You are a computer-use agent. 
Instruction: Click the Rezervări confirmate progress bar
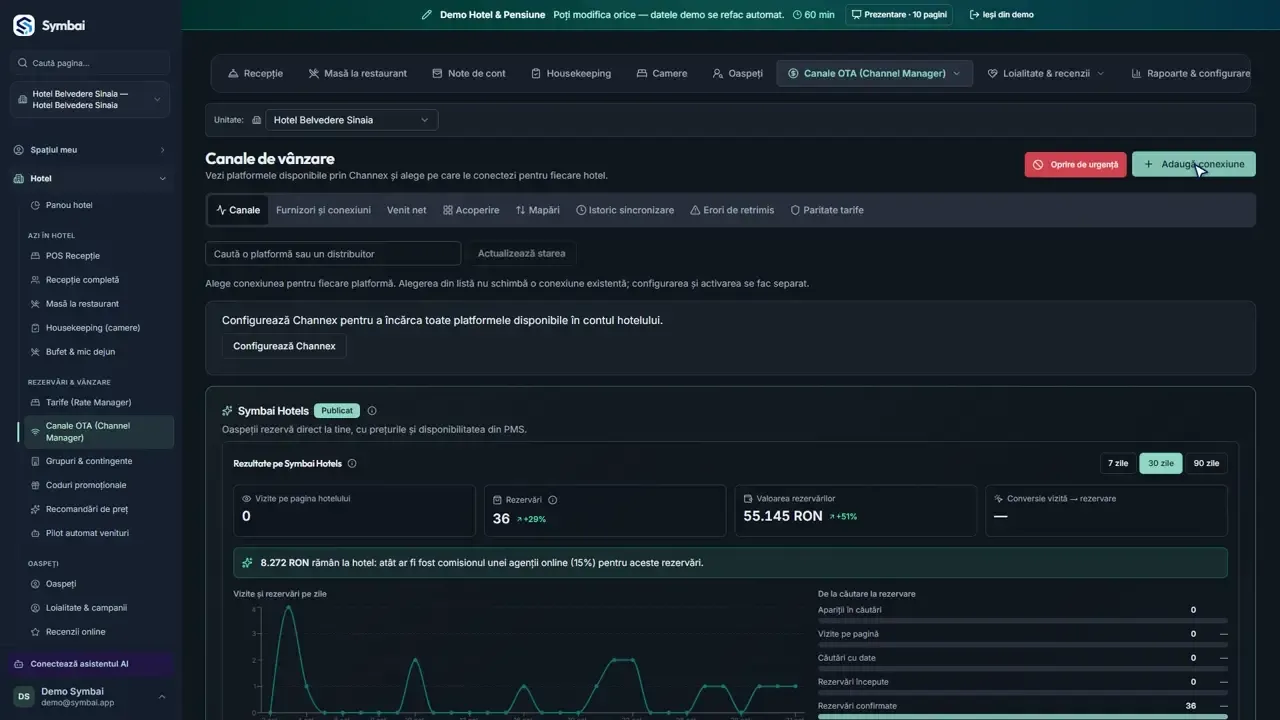[1023, 716]
